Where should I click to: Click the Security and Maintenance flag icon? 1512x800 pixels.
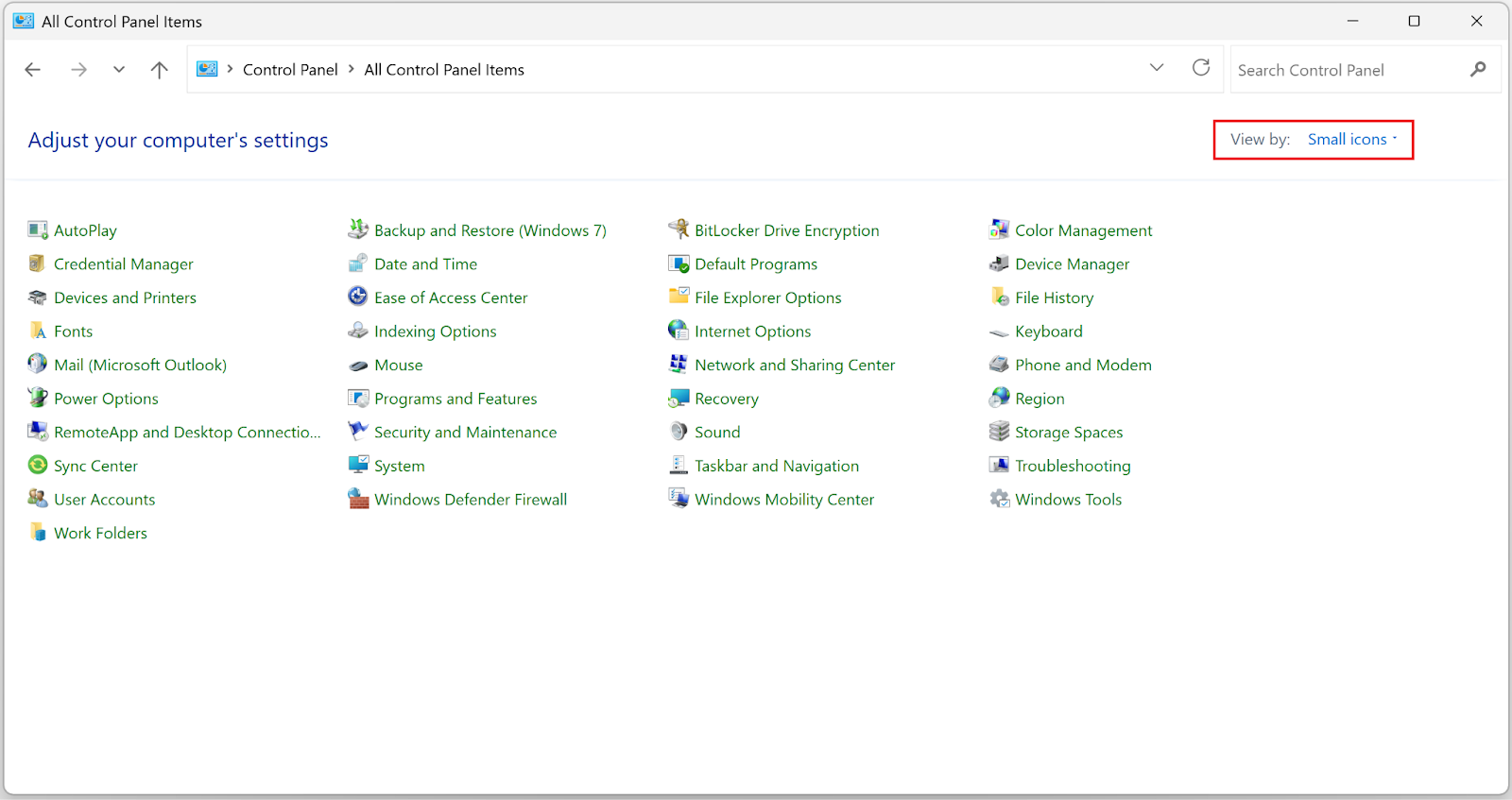point(358,432)
